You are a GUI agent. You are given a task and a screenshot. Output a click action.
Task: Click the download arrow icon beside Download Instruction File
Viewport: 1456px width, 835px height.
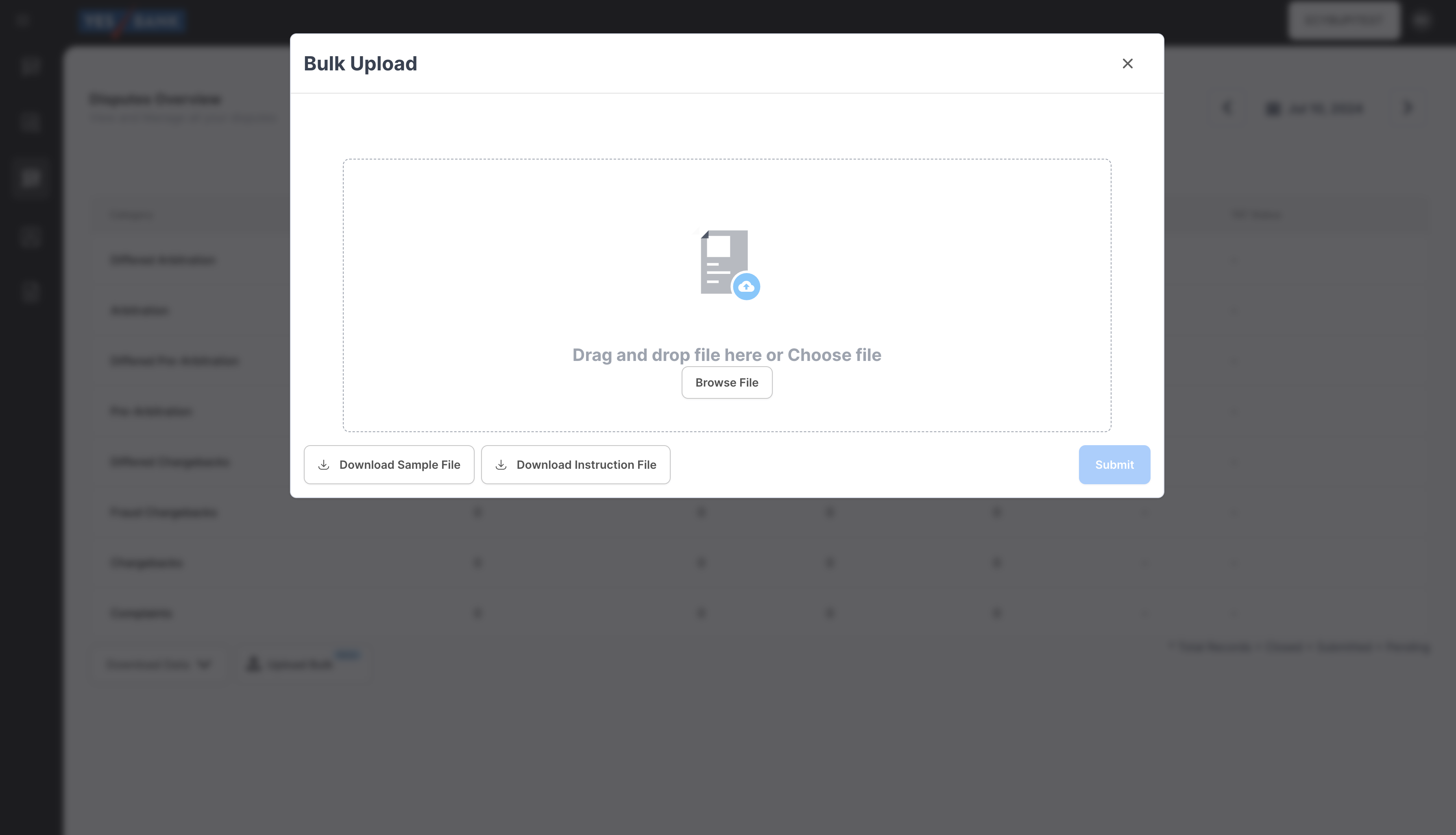501,465
